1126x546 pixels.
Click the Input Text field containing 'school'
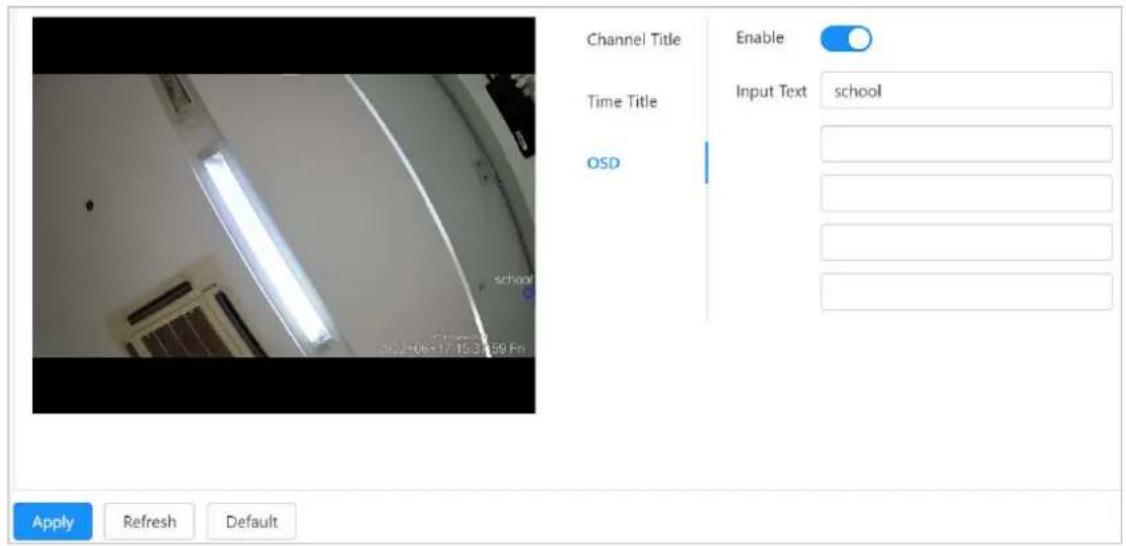[966, 91]
